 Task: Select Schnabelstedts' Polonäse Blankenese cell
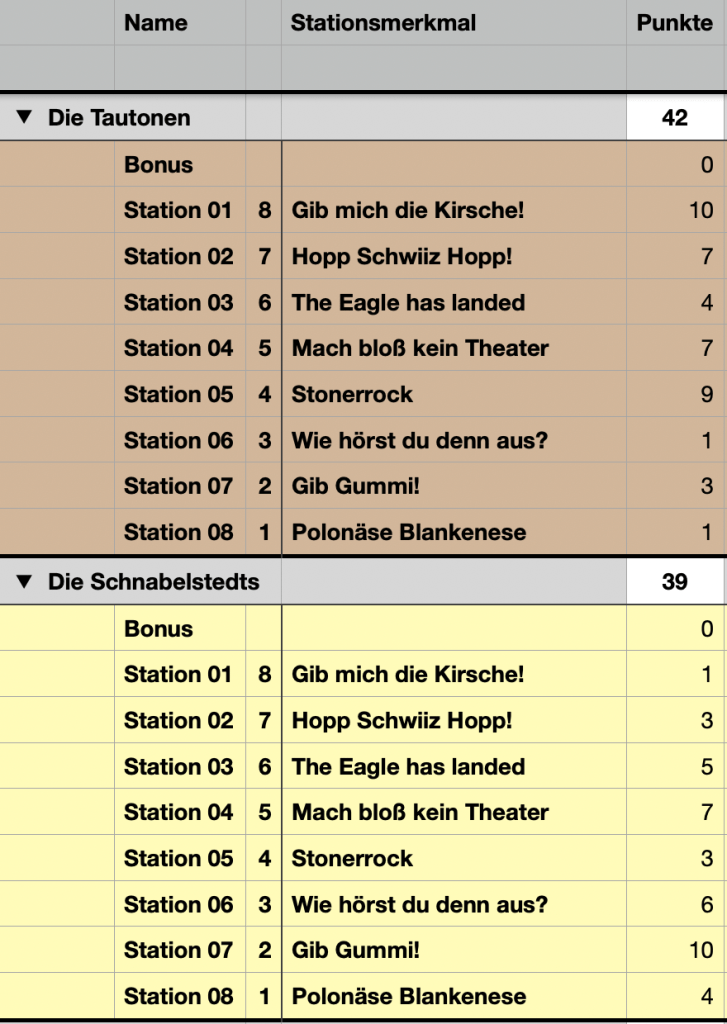(x=409, y=996)
